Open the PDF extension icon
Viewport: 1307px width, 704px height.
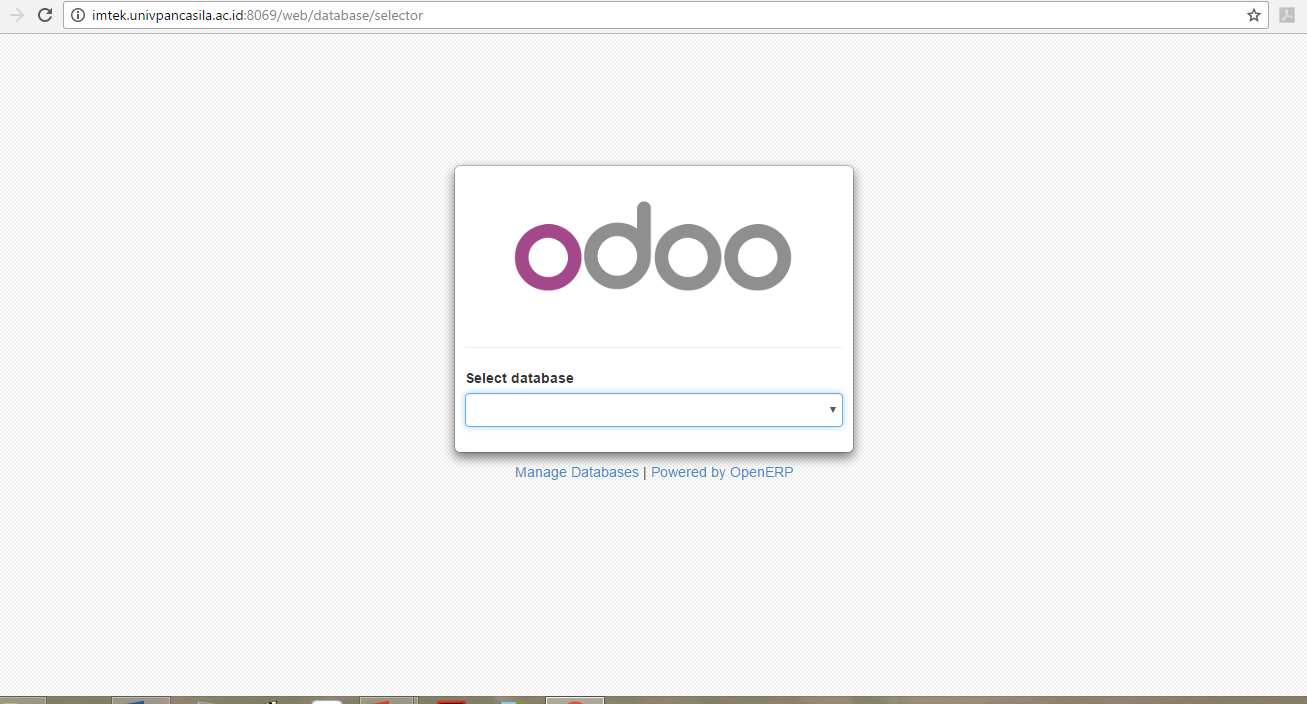click(1287, 15)
